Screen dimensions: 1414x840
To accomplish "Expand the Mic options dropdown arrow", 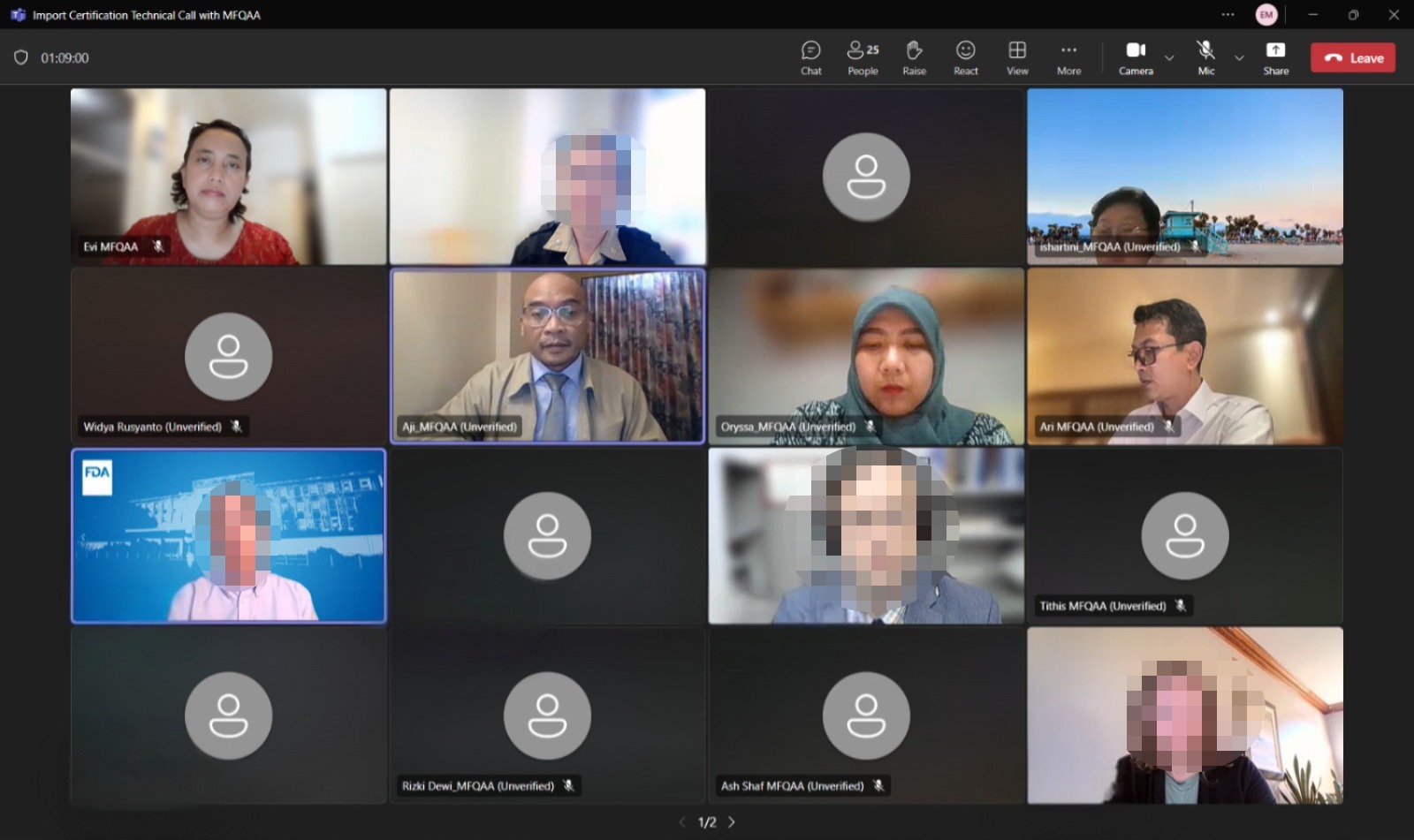I will [x=1239, y=58].
